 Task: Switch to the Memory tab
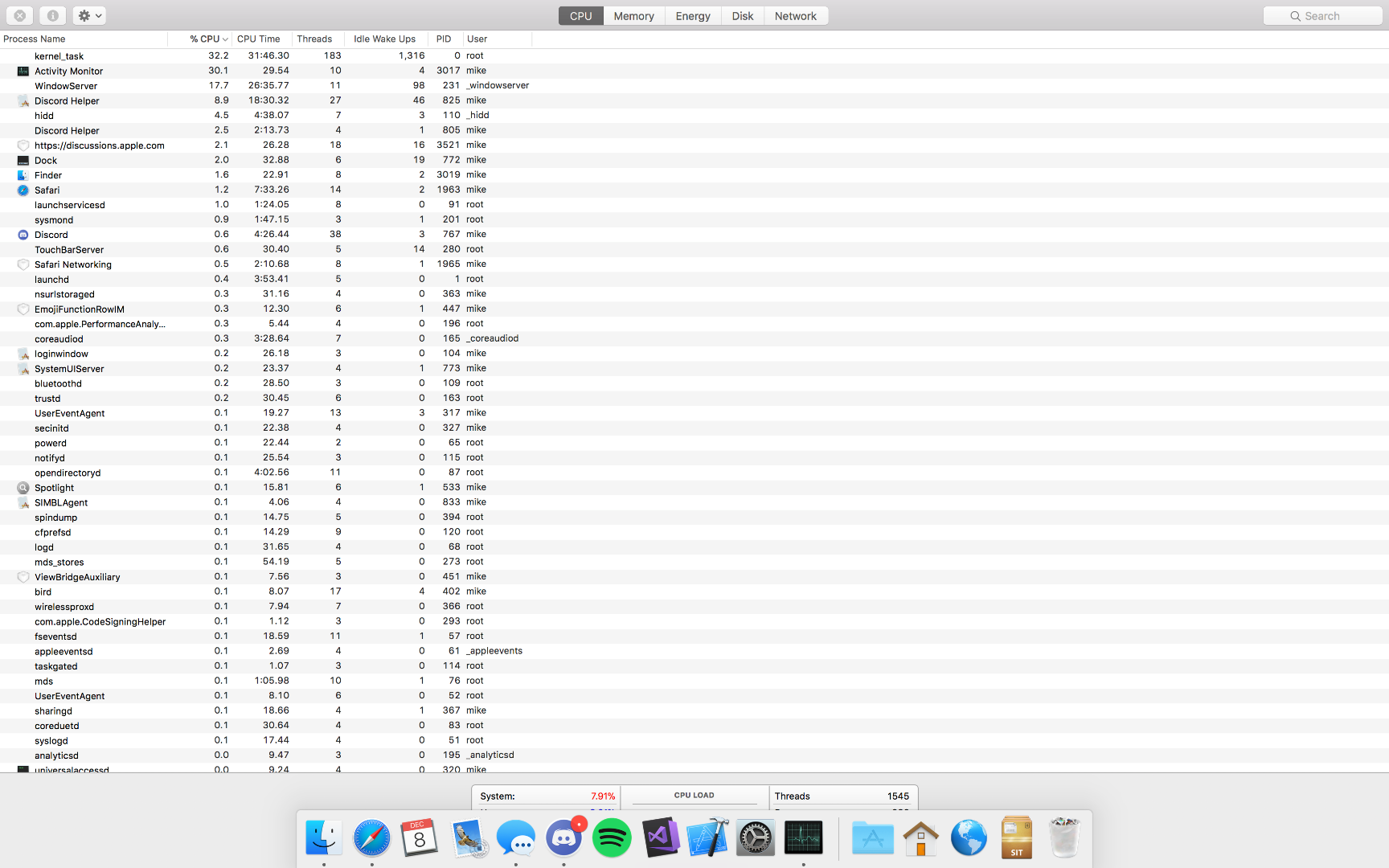pos(634,16)
